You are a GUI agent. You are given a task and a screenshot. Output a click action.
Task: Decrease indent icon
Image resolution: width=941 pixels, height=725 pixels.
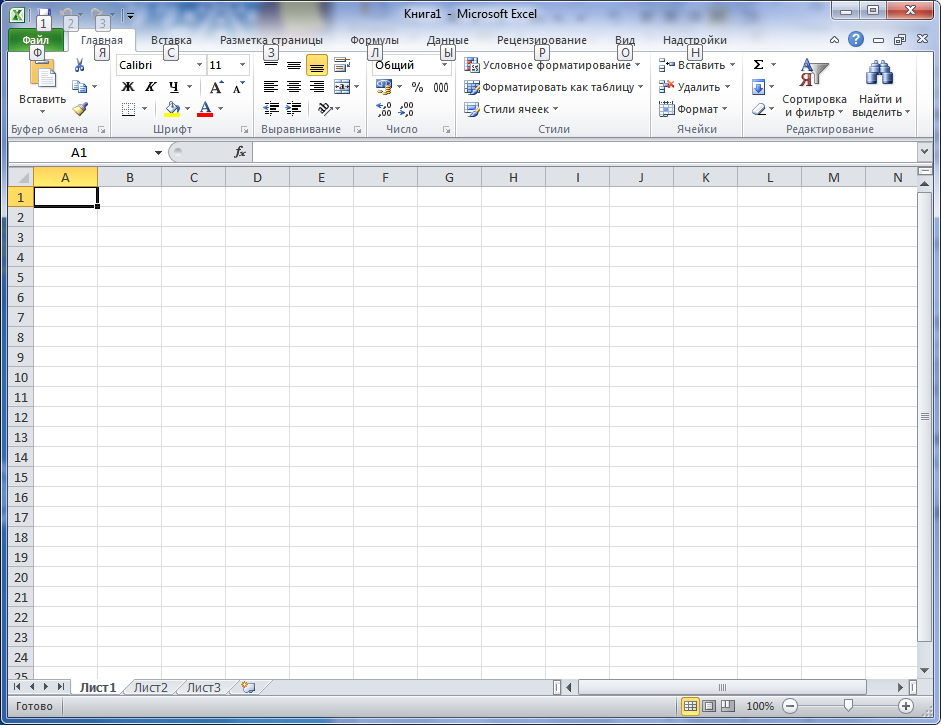tap(271, 109)
